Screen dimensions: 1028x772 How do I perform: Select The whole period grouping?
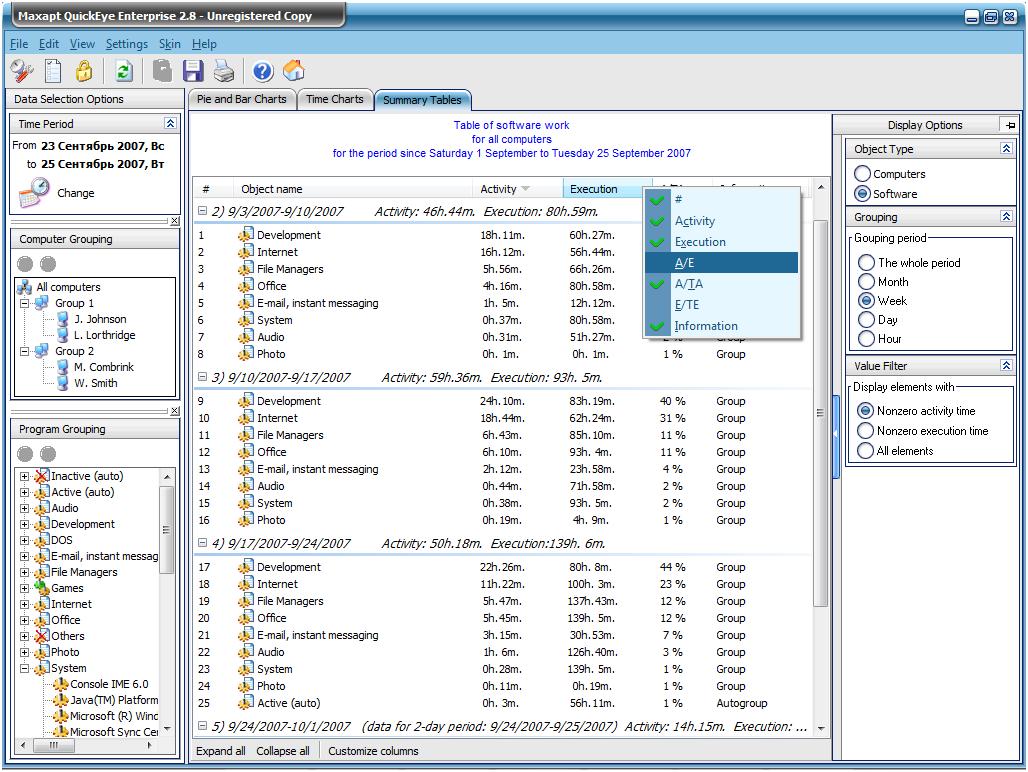909,263
